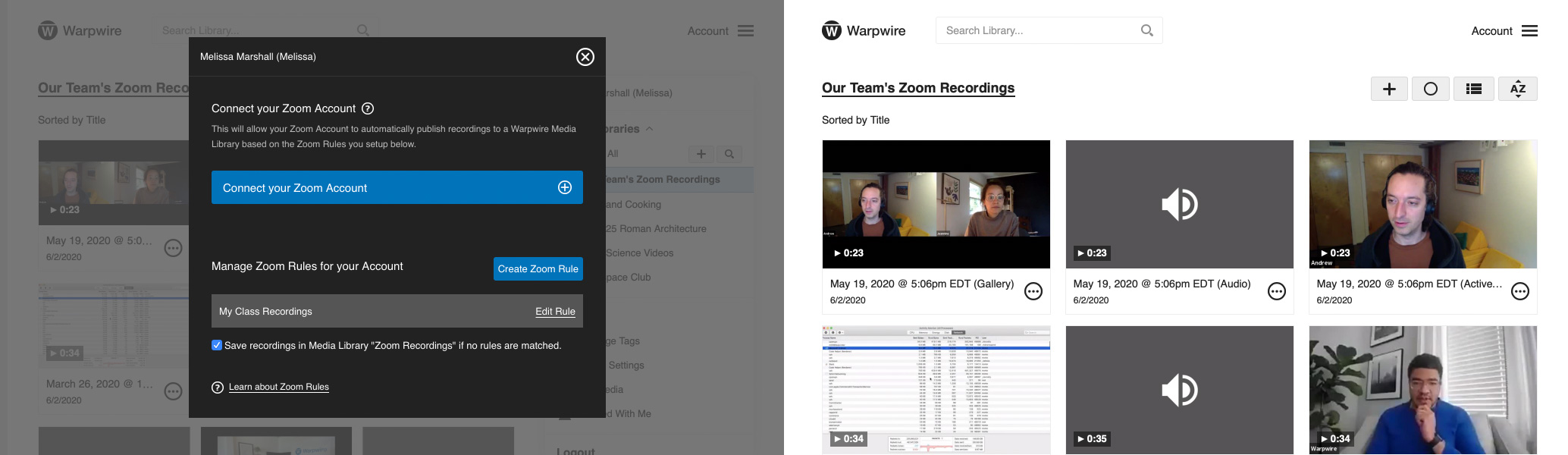Open options for the Audio recording
Image resolution: width=1568 pixels, height=455 pixels.
click(x=1277, y=291)
